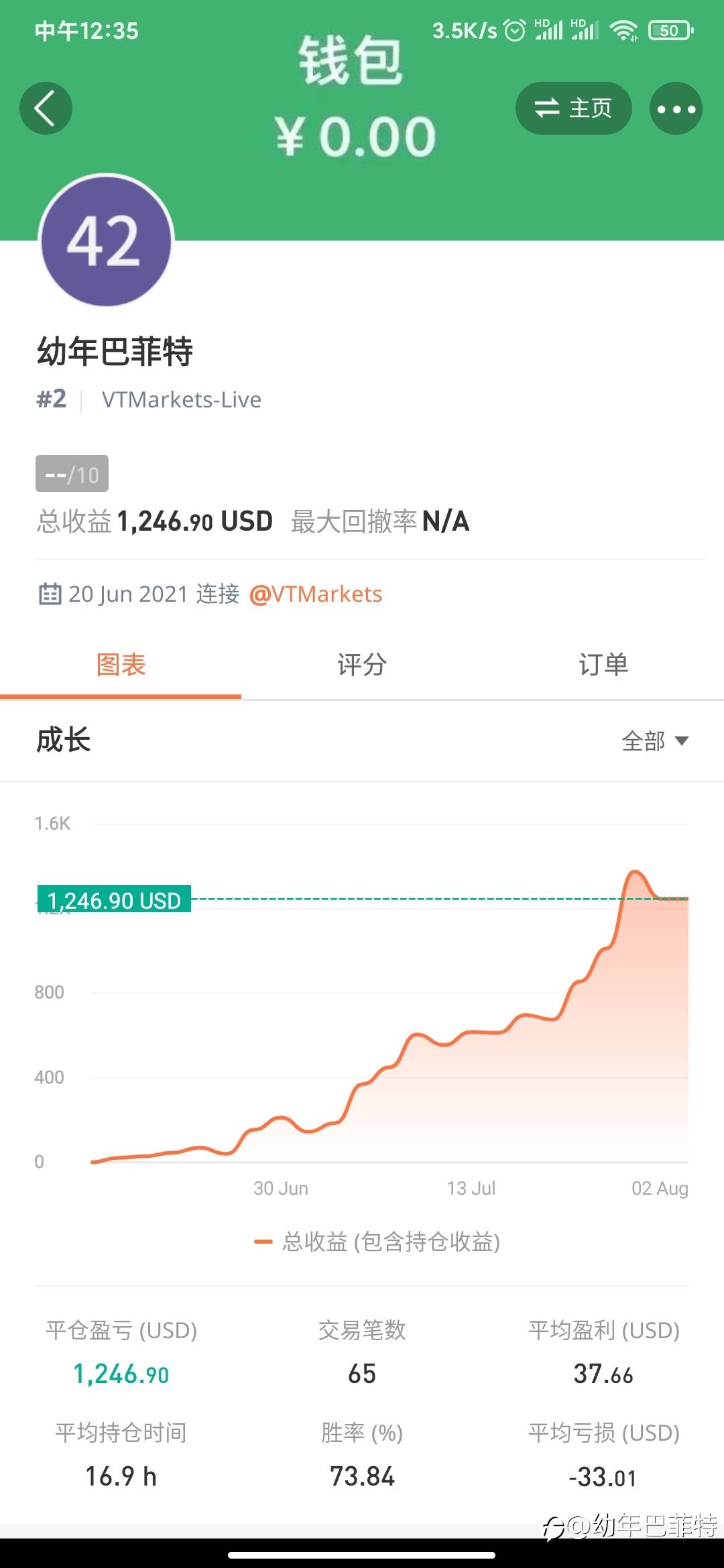Tap the 幼年巴菲特 username heading

(x=115, y=351)
